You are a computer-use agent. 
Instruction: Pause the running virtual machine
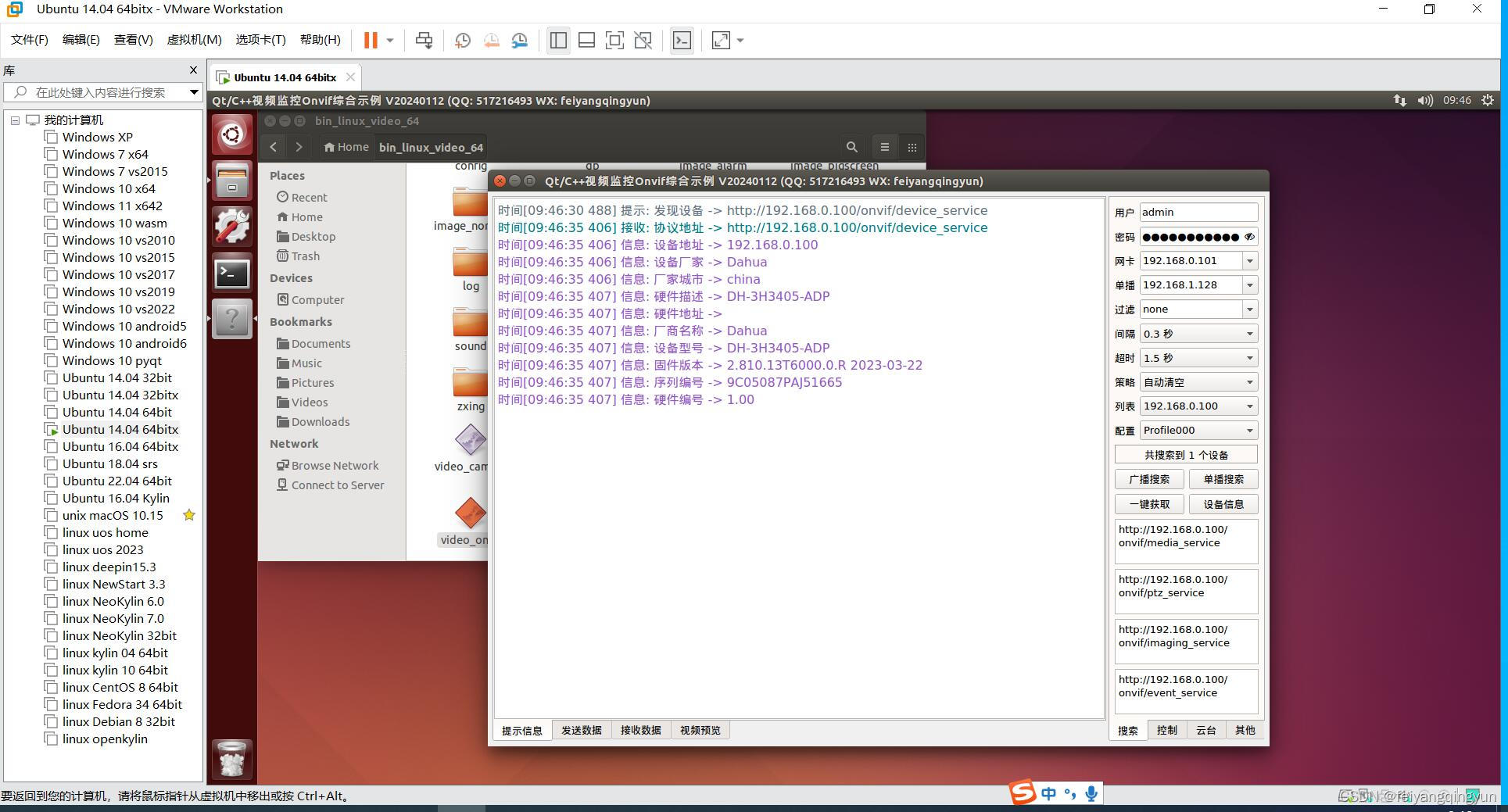[371, 40]
